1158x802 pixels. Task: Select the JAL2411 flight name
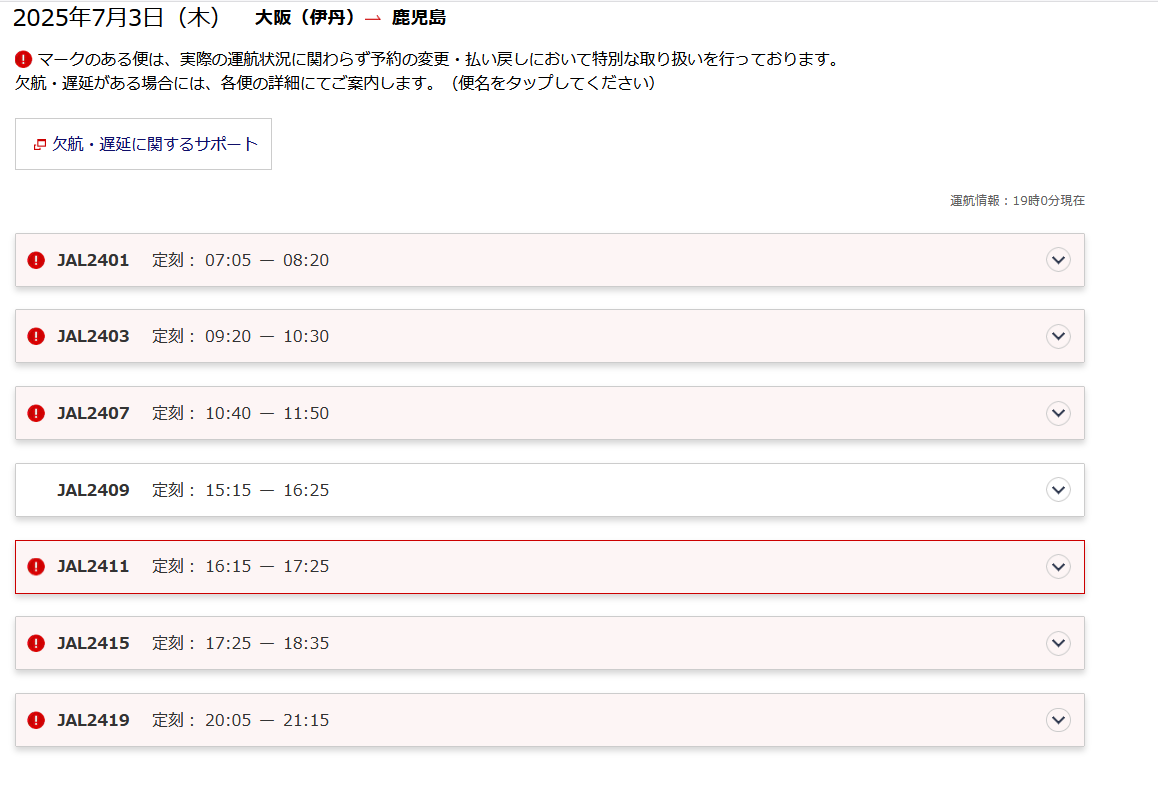tap(93, 566)
